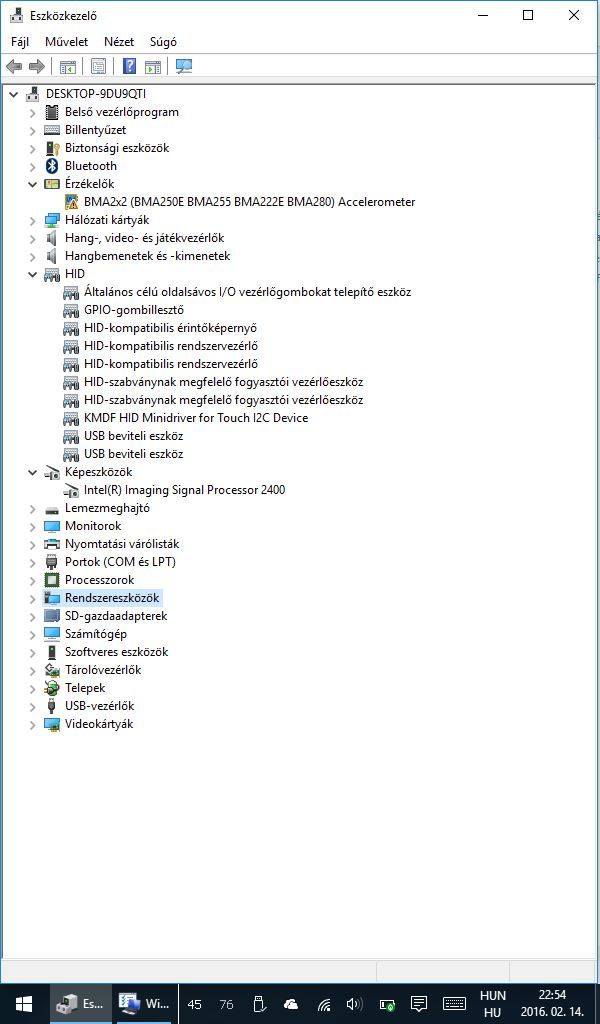Click the Back arrow toolbar icon
This screenshot has width=600, height=1024.
tap(14, 66)
